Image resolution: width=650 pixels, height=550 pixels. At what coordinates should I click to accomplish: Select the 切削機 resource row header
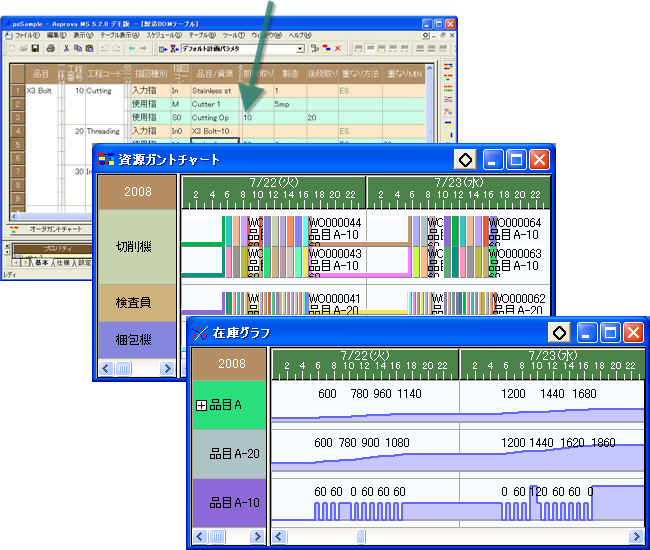click(x=136, y=246)
